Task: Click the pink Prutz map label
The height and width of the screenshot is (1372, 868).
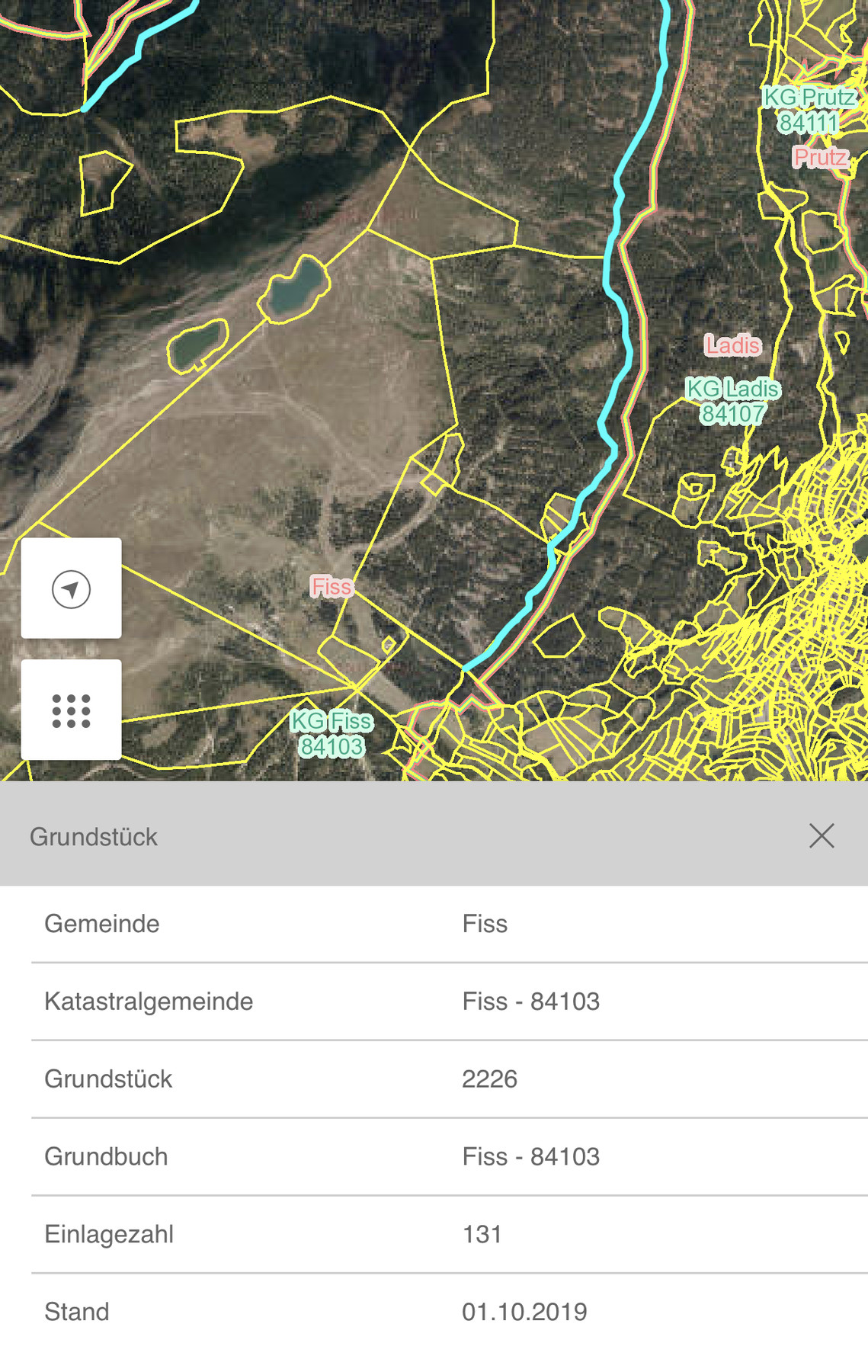Action: coord(820,158)
